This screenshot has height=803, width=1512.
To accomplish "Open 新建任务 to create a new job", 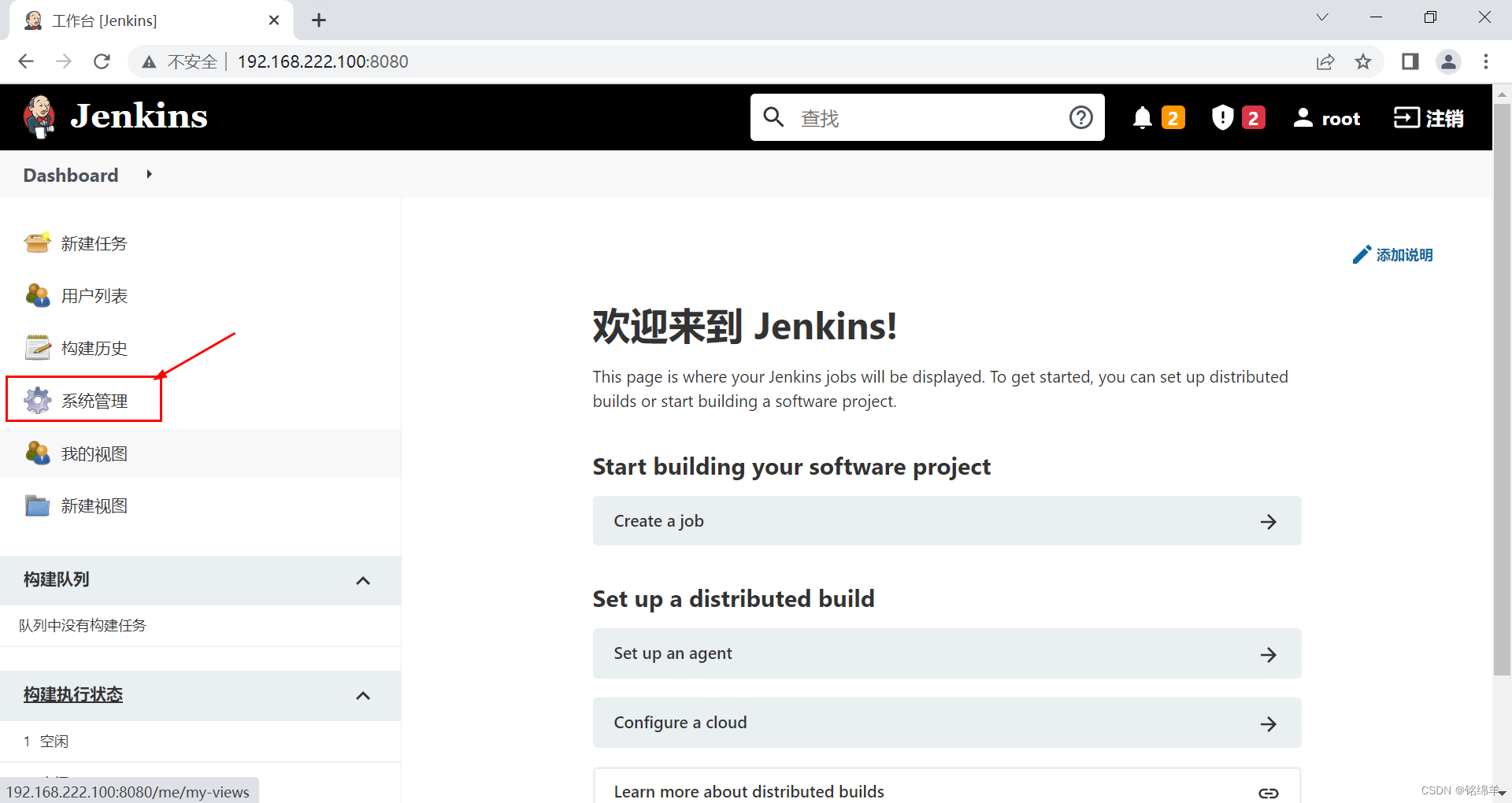I will pos(94,243).
